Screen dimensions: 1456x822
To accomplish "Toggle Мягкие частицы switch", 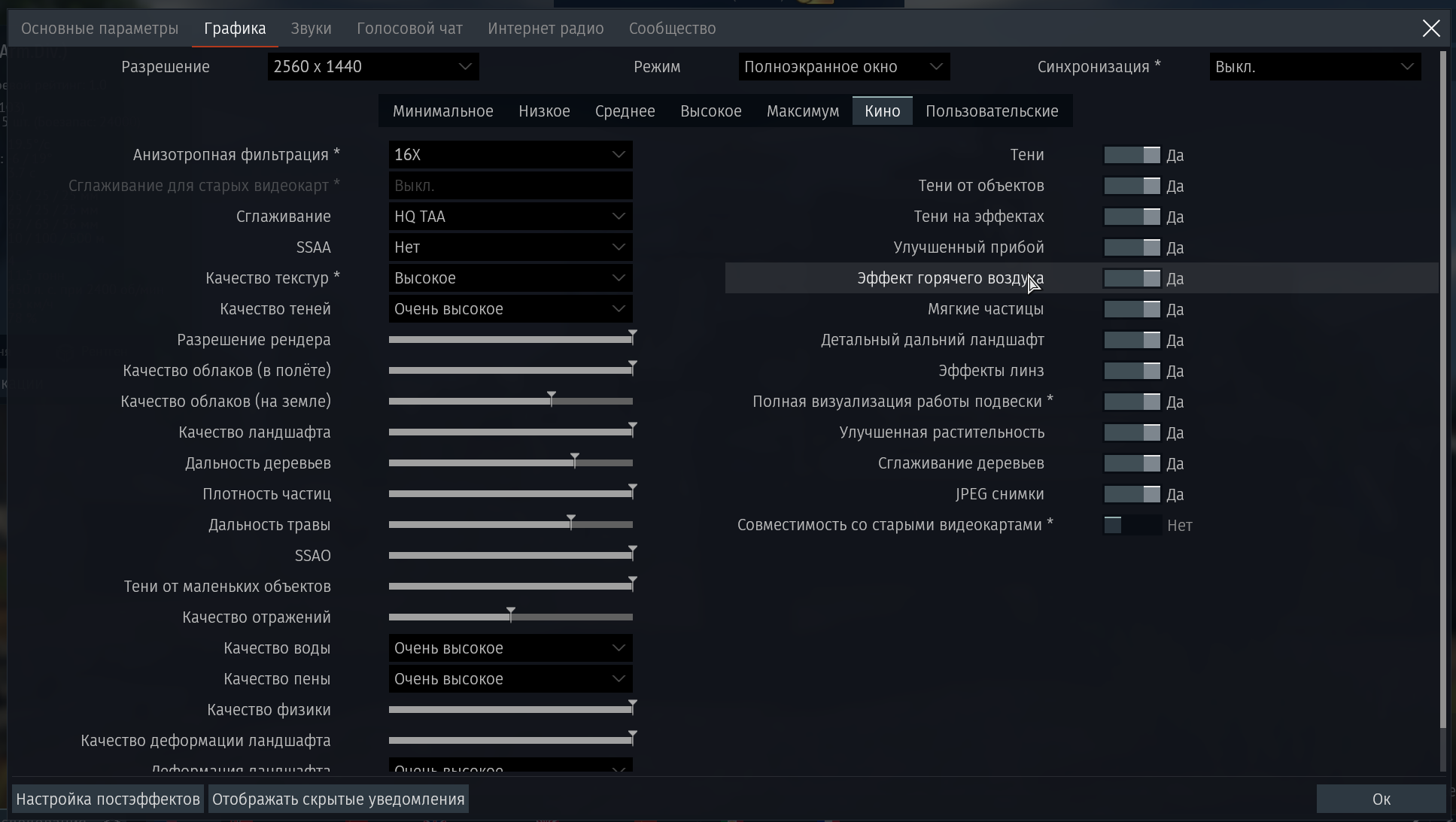I will click(x=1132, y=309).
